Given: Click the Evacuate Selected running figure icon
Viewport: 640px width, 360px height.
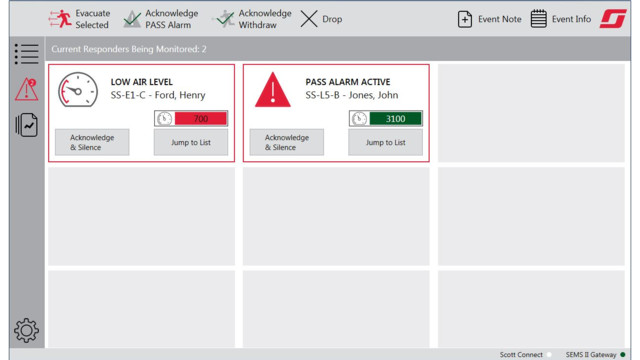Looking at the screenshot, I should [x=60, y=19].
